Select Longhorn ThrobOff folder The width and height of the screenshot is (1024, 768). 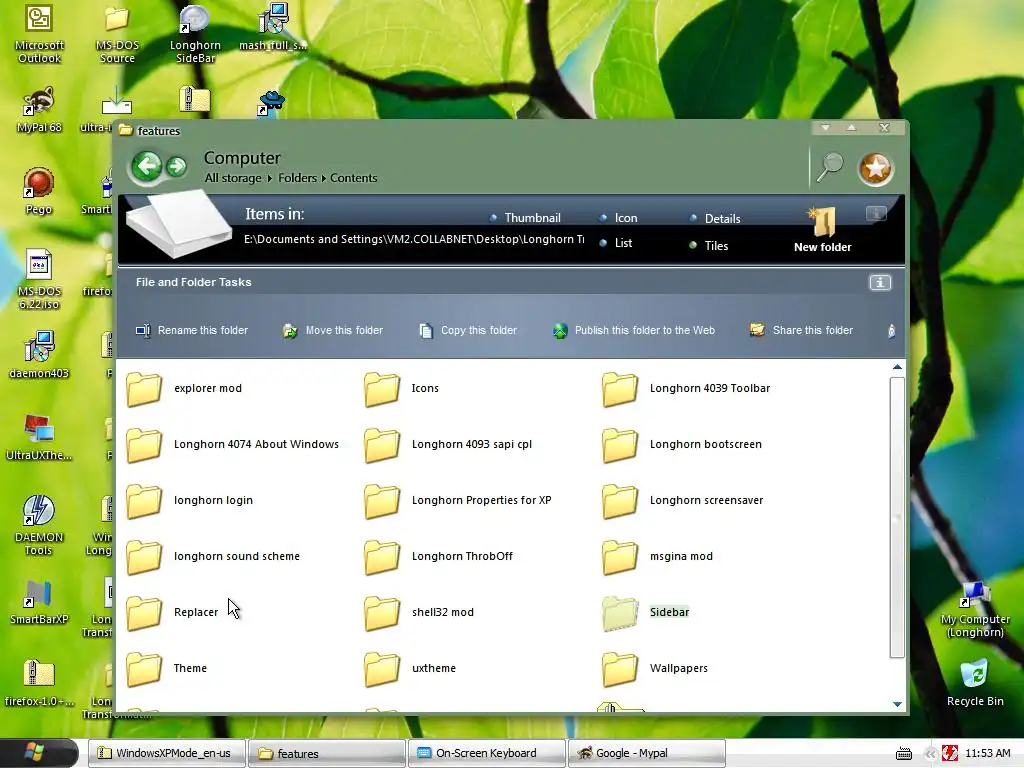click(x=438, y=557)
